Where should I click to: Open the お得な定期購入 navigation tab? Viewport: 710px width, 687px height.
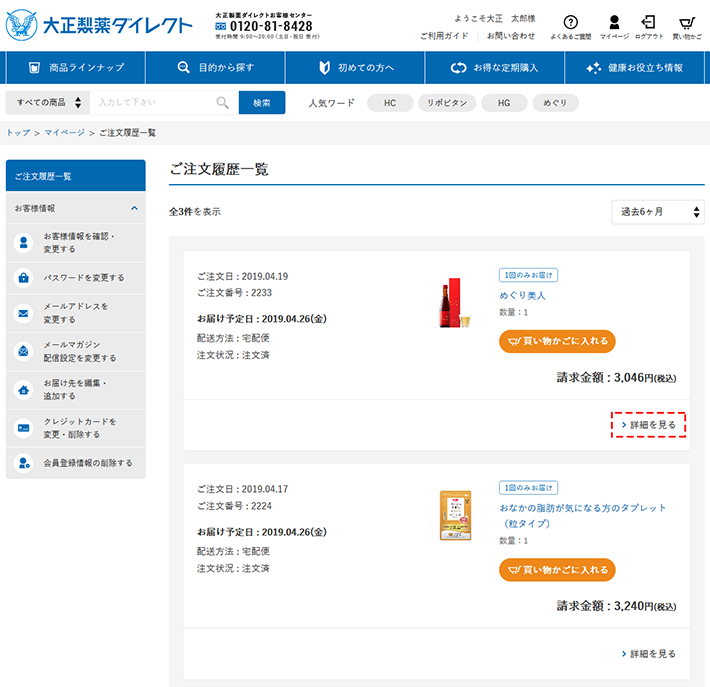tap(494, 67)
